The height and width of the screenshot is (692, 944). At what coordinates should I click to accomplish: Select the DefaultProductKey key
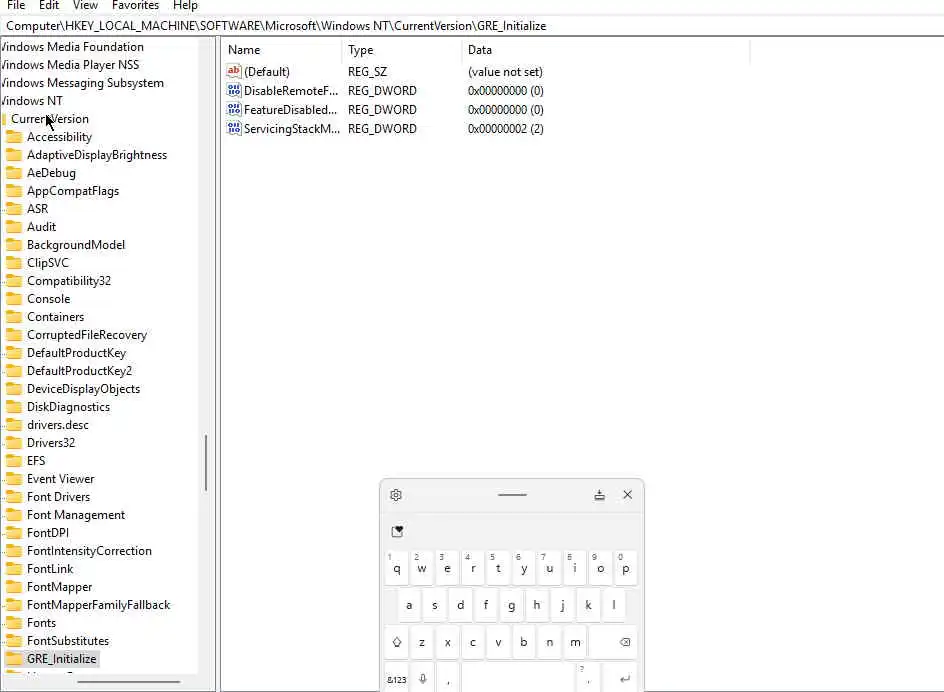pos(76,353)
